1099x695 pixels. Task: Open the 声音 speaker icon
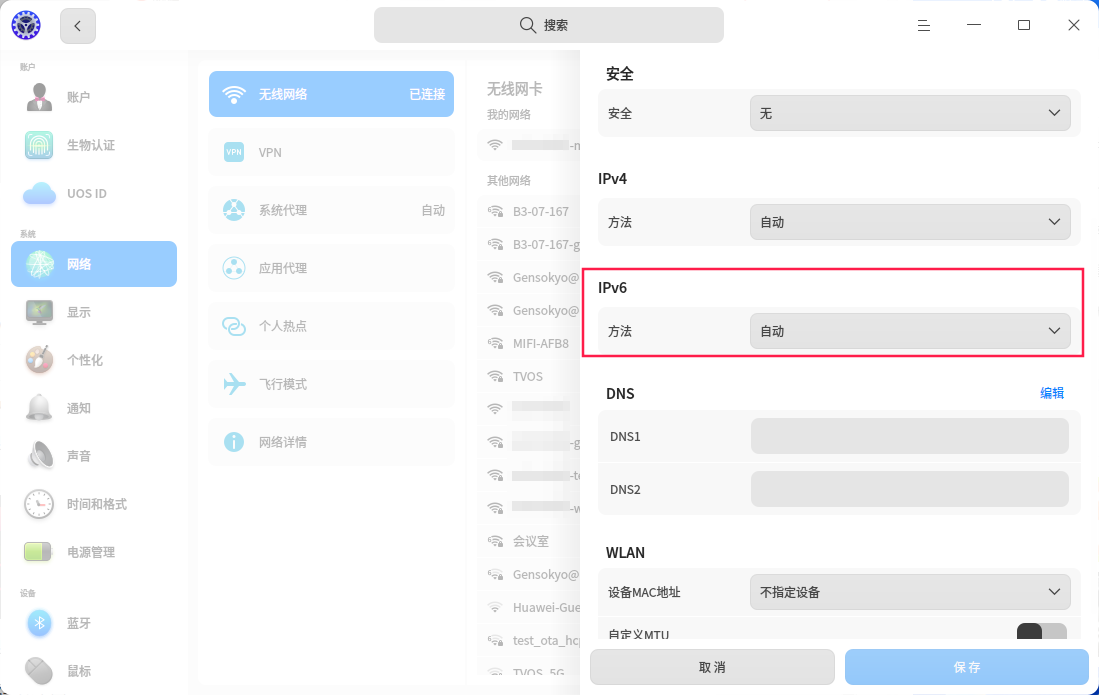coord(39,456)
